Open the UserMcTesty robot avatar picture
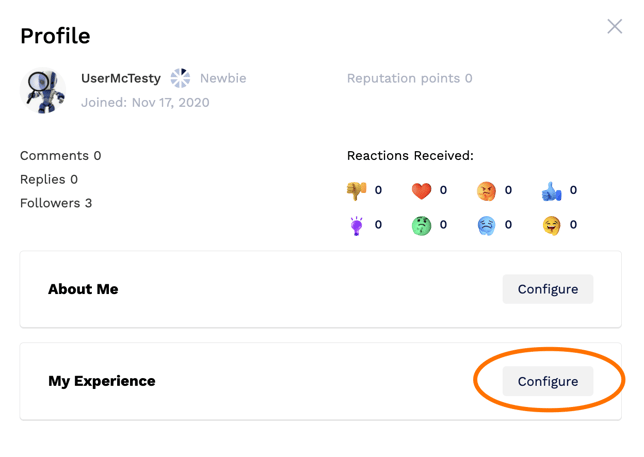644x457 pixels. [43, 91]
